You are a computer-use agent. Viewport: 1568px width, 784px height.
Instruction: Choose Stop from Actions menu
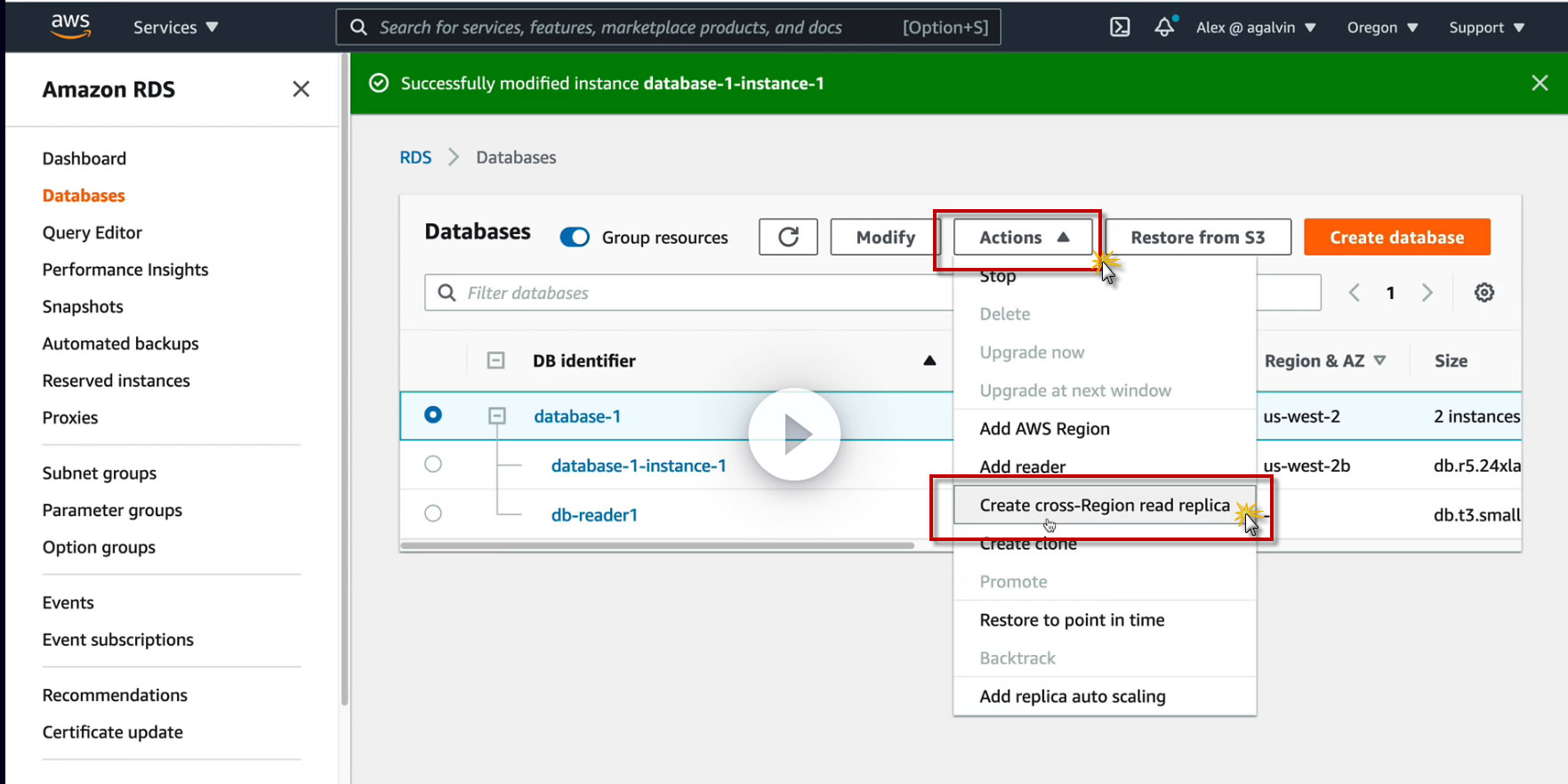[1105, 276]
